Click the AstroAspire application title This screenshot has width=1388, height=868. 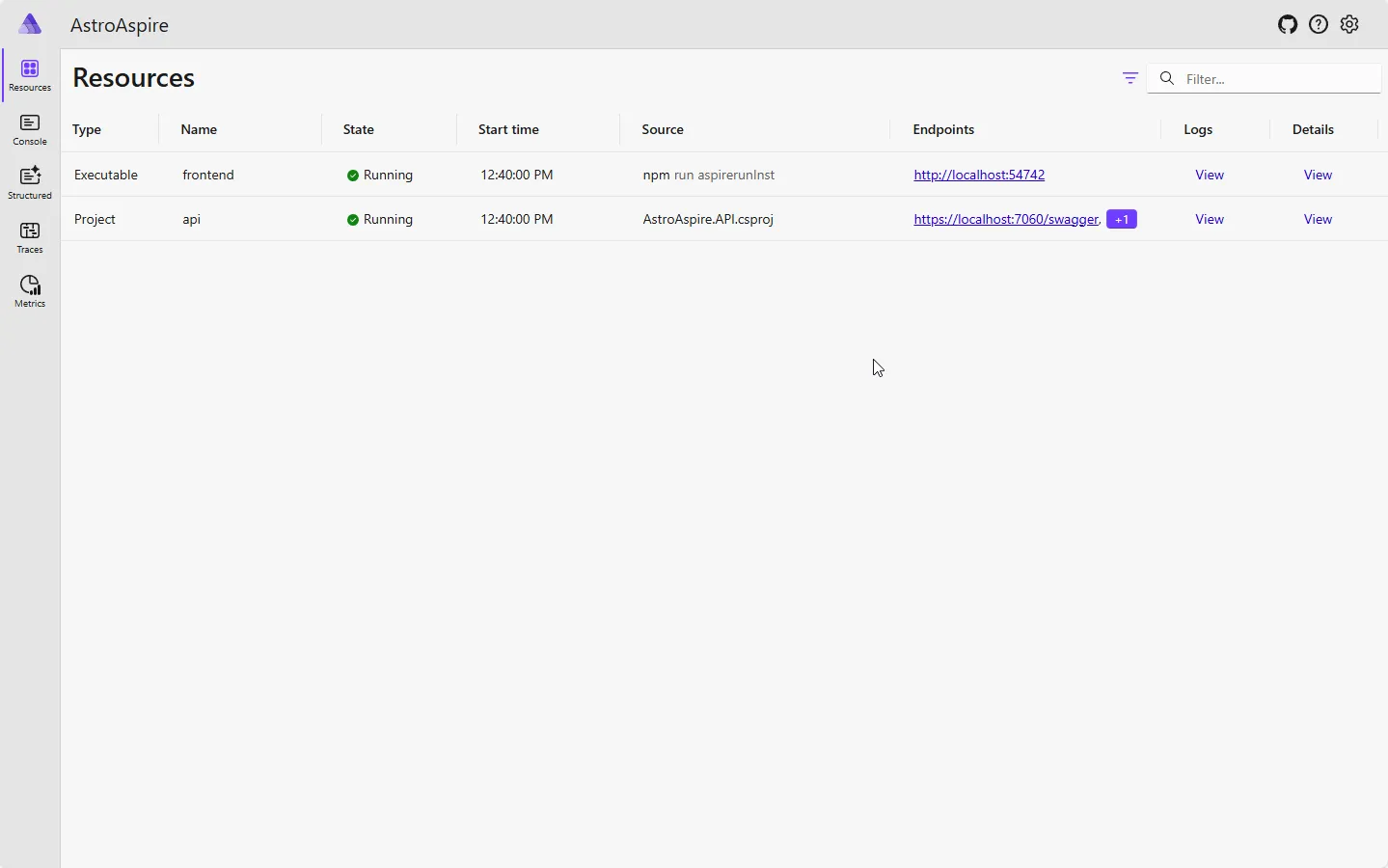coord(120,25)
